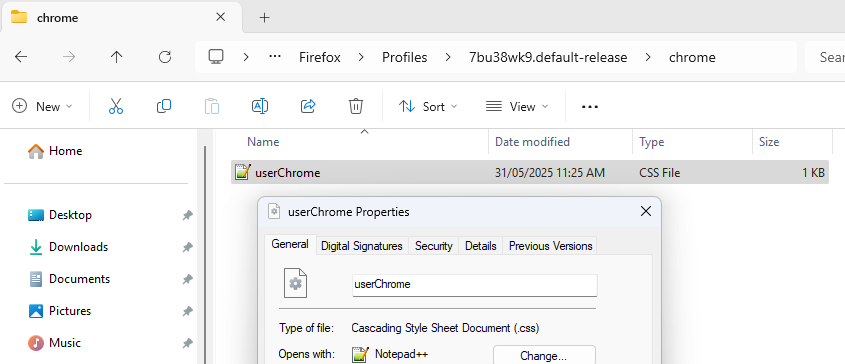Open the Sort dropdown

[x=428, y=106]
